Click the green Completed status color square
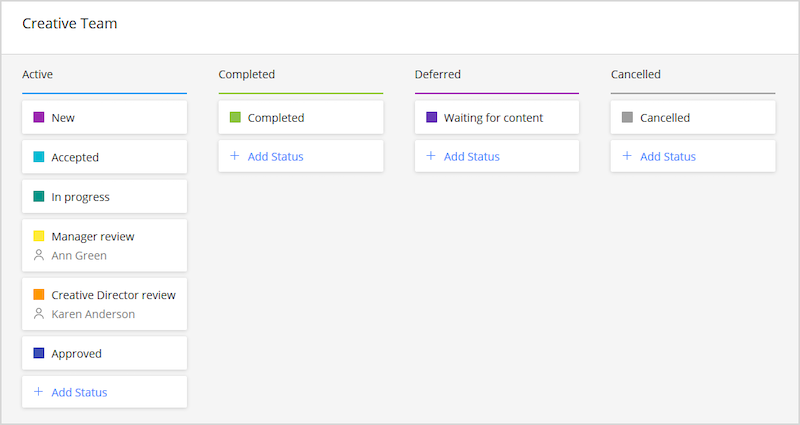 235,117
